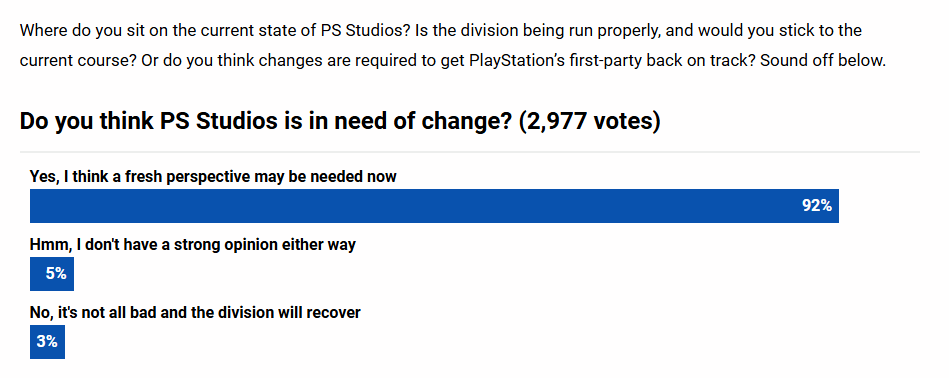The width and height of the screenshot is (949, 378).
Task: Select 'Yes, I think a fresh perspective' option
Action: (x=213, y=177)
